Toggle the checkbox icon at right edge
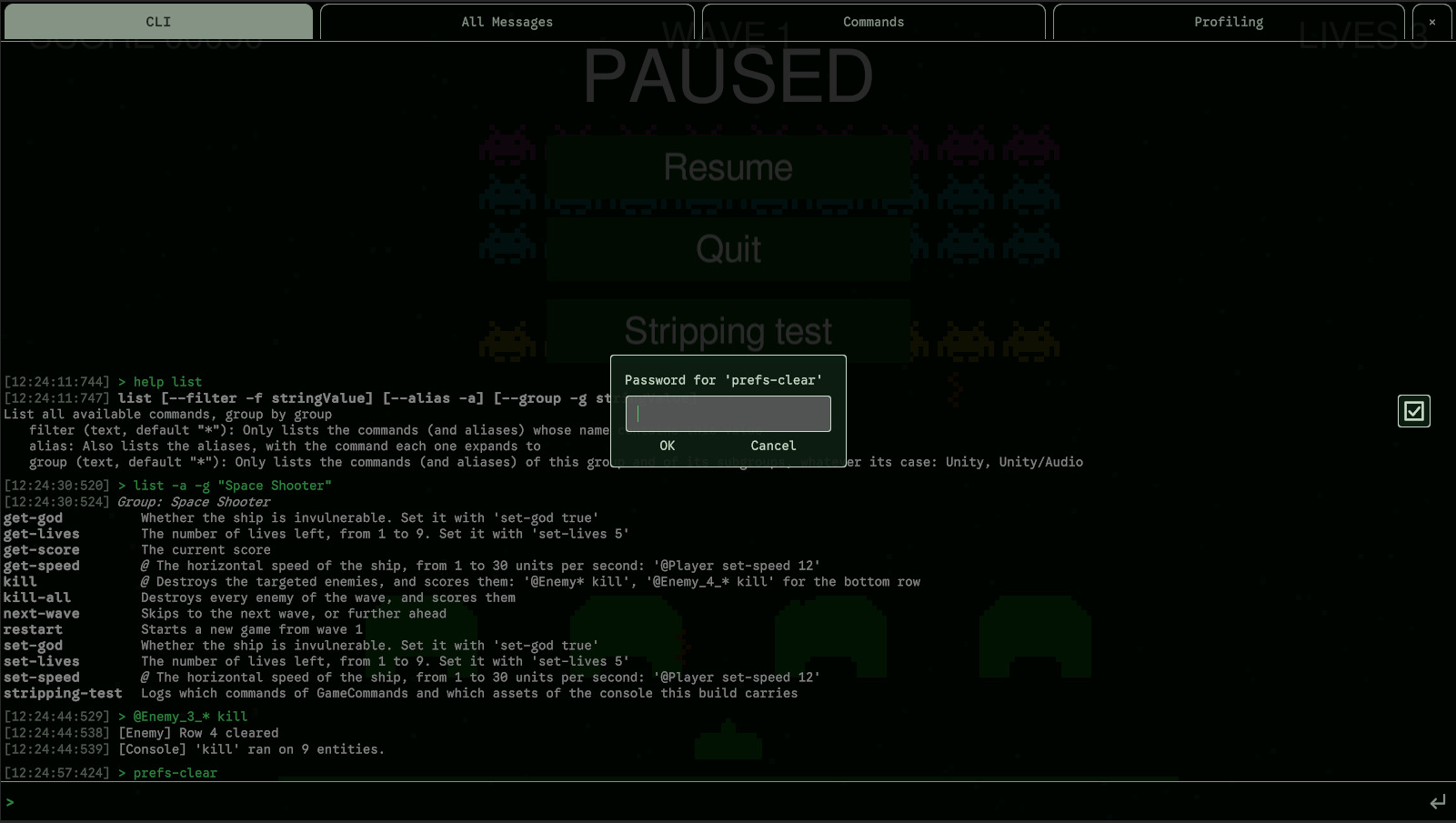 (x=1414, y=411)
